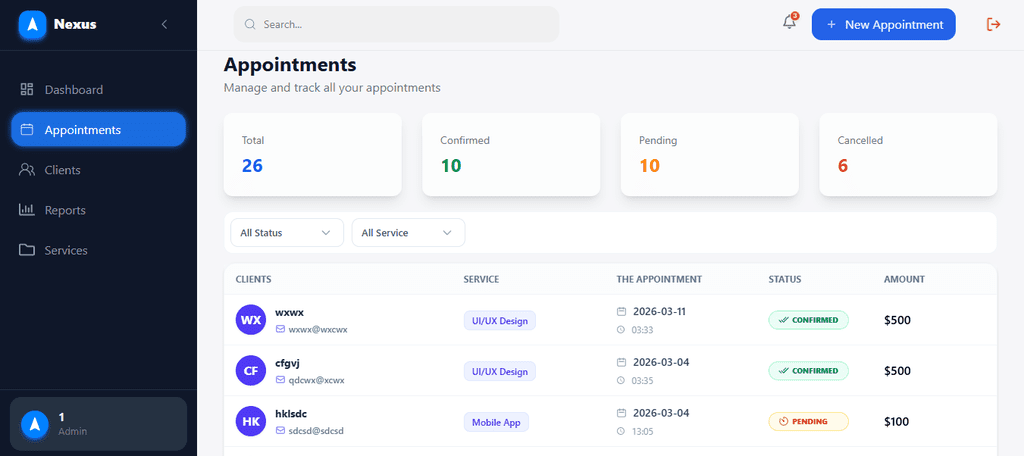This screenshot has height=456, width=1024.
Task: Click the Dashboard grid icon in sidebar
Action: coord(27,90)
